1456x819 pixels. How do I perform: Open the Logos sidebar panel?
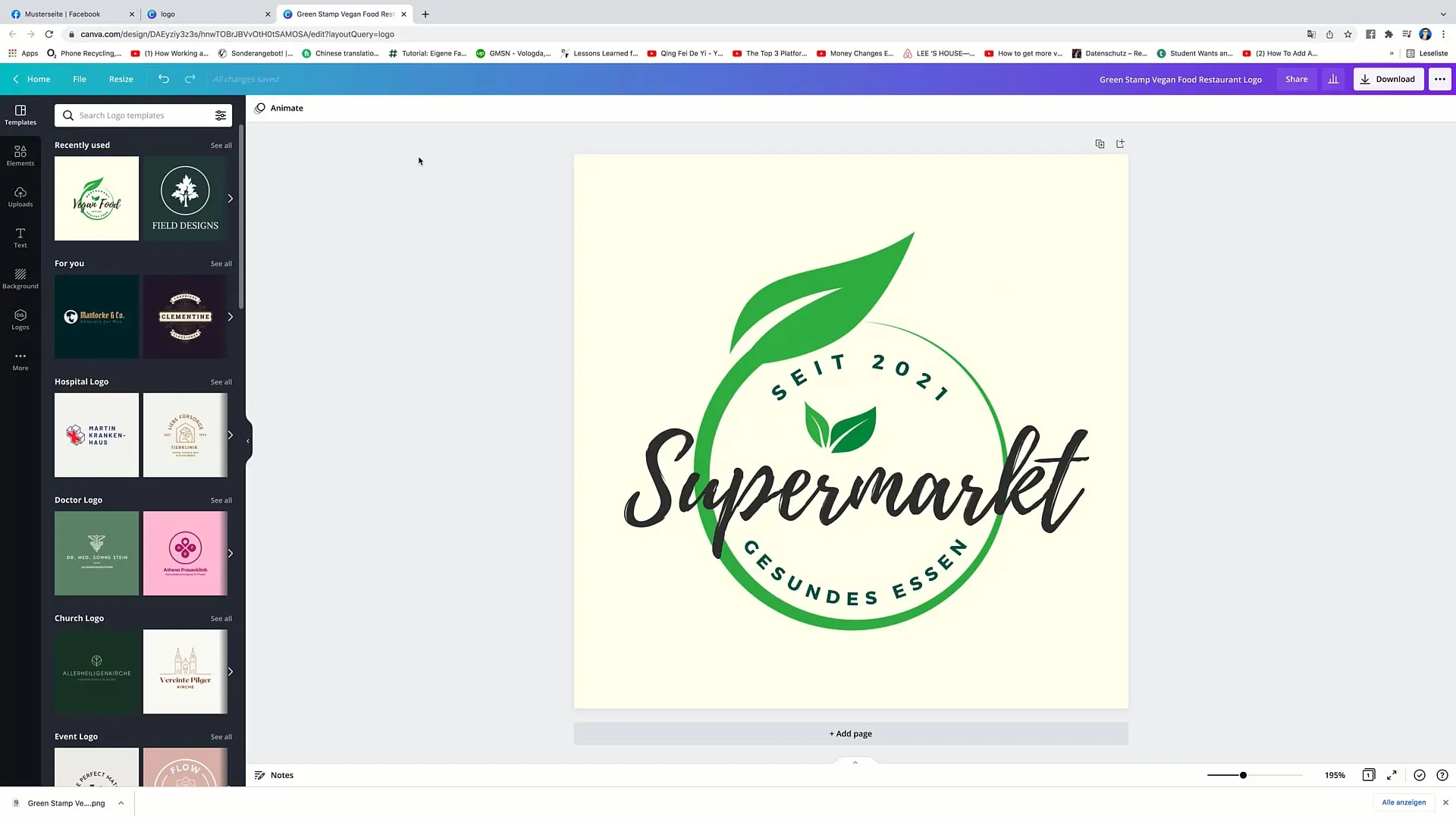20,319
